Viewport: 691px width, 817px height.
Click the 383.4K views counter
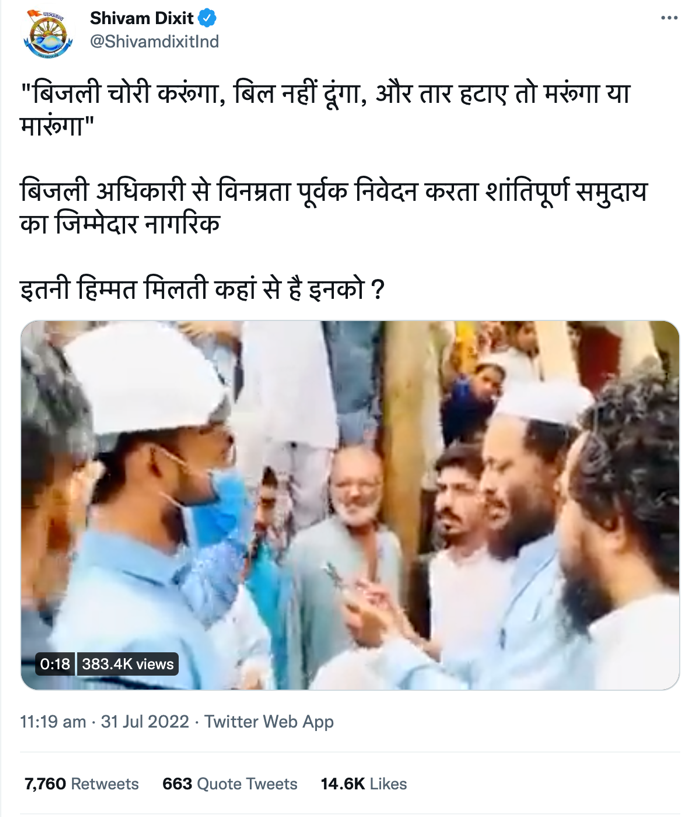pos(128,664)
